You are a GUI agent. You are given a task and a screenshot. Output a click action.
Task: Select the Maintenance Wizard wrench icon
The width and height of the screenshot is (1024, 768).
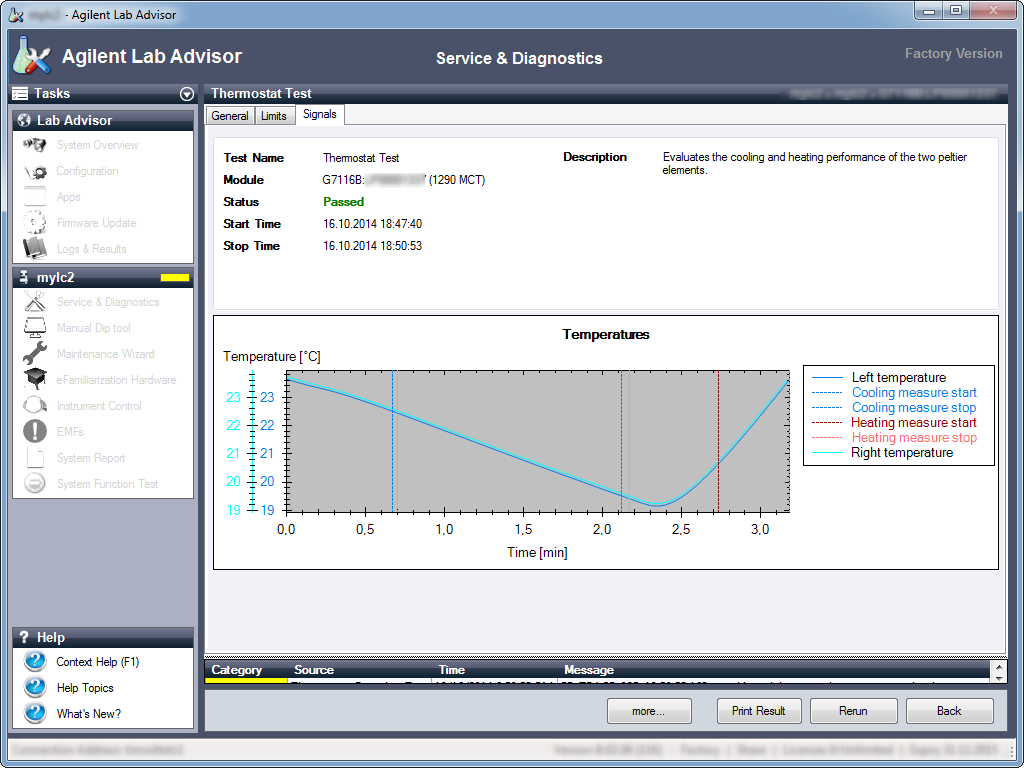pyautogui.click(x=35, y=354)
